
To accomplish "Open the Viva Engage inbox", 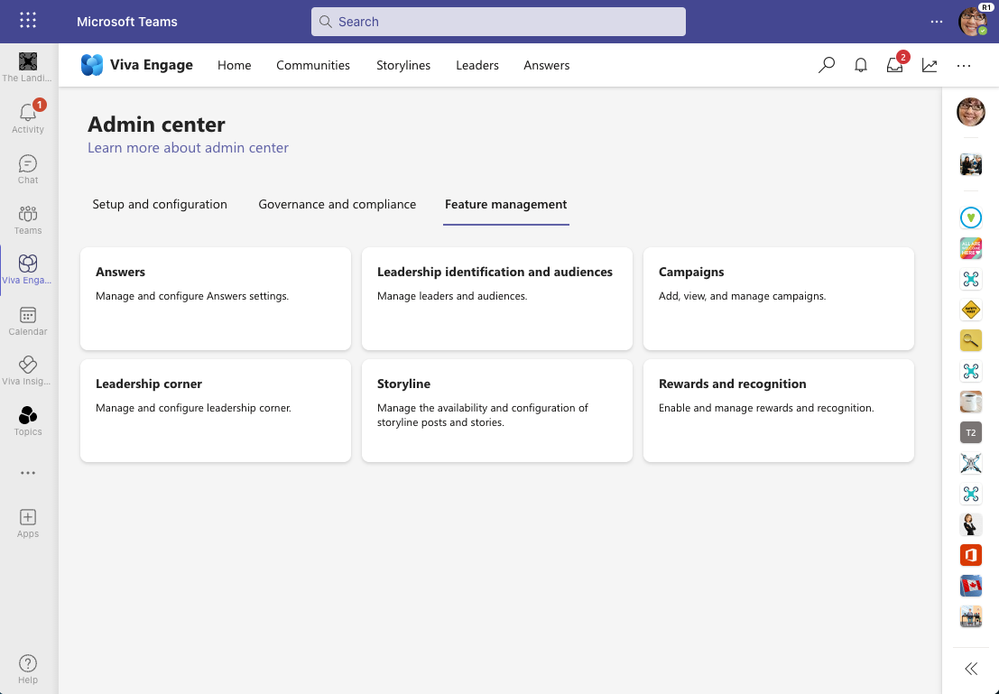I will [895, 65].
